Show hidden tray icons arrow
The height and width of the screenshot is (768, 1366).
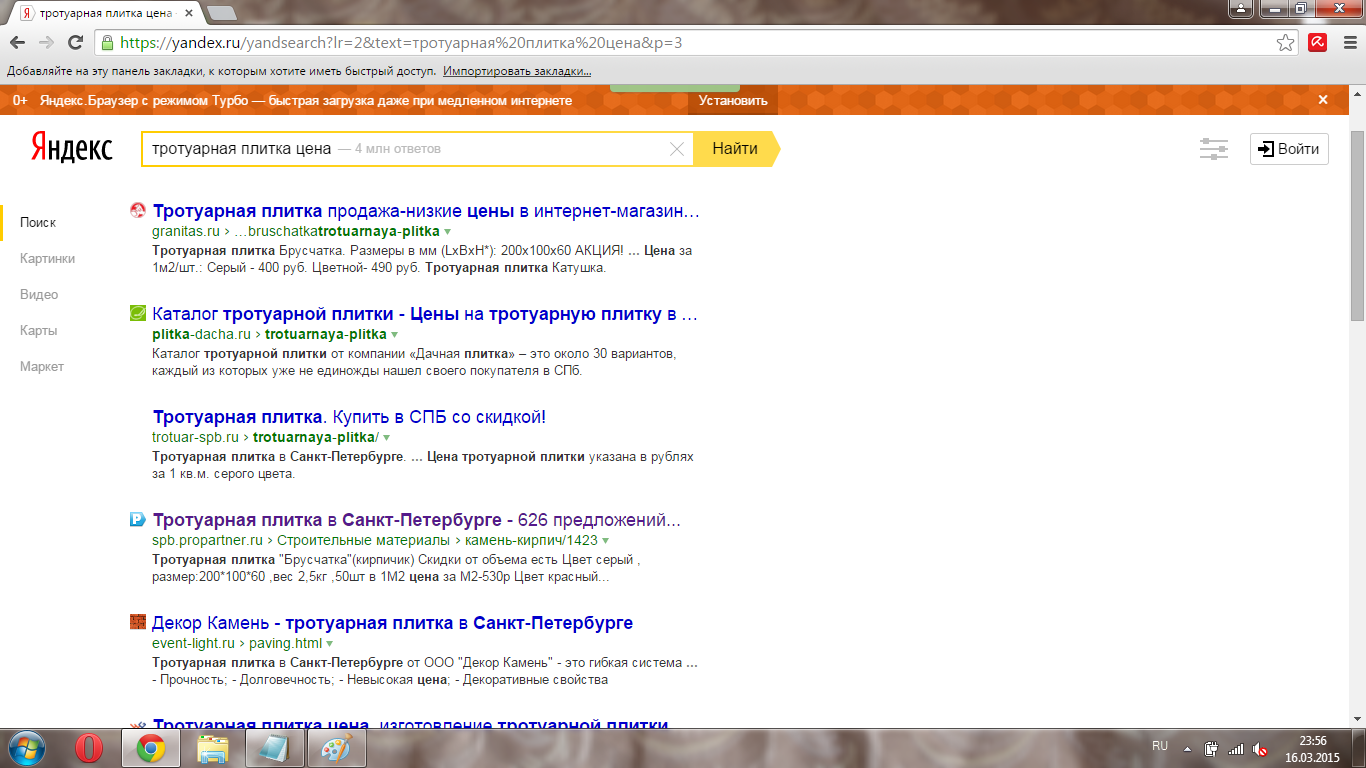(x=1187, y=749)
